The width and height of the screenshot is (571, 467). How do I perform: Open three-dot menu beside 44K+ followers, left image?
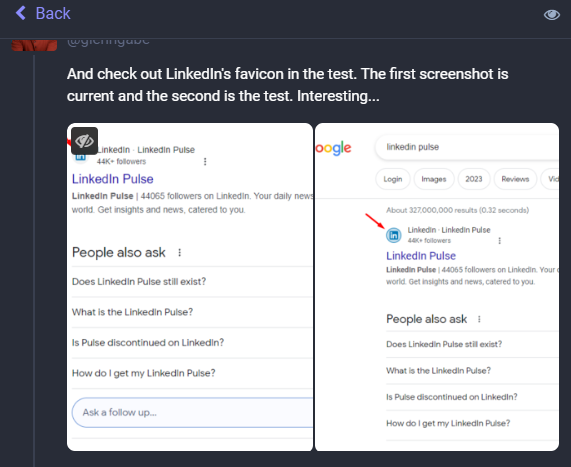[205, 161]
